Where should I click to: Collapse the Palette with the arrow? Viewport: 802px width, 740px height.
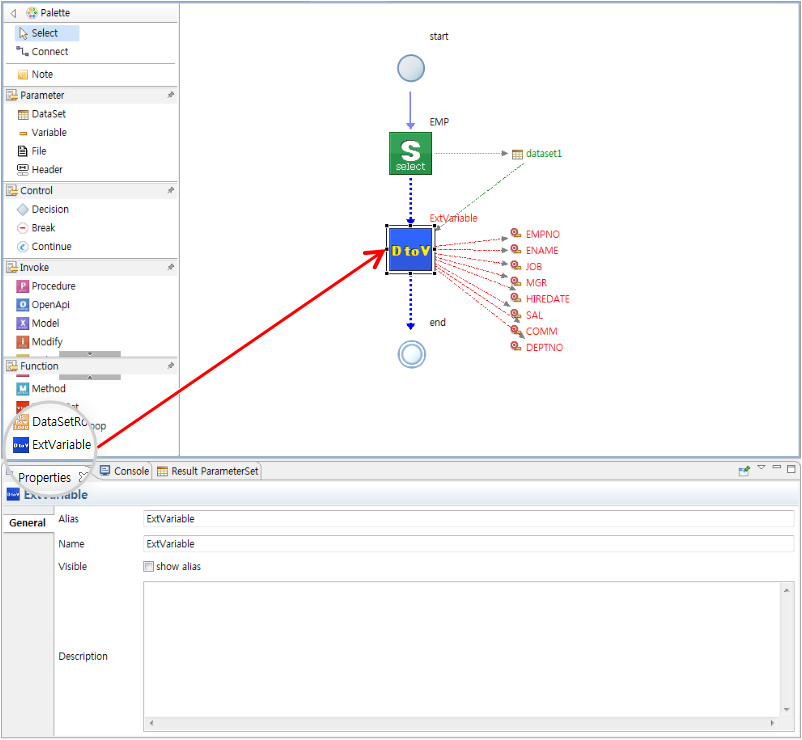pos(12,13)
